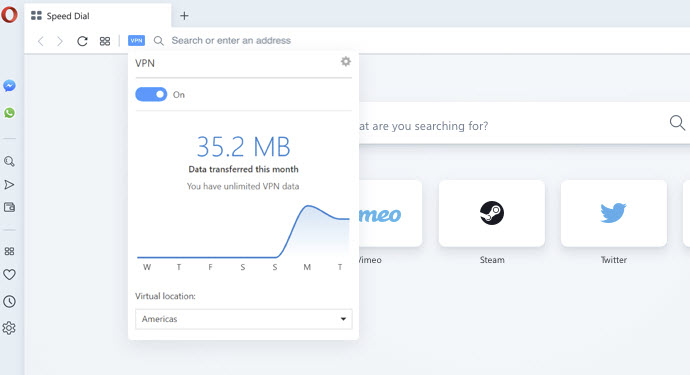This screenshot has width=690, height=375.
Task: Click the address bar search field
Action: [x=422, y=40]
